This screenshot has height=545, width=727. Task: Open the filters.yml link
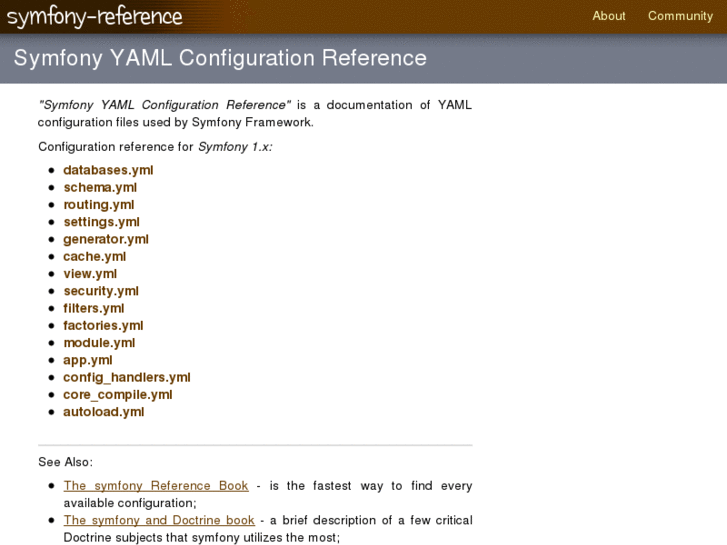[94, 308]
